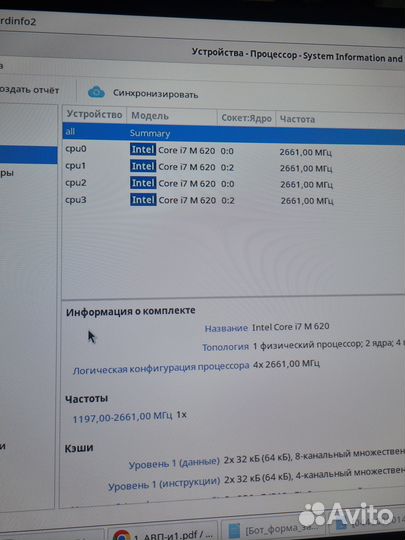Click the Intel logo in cpu3 row

tap(143, 200)
